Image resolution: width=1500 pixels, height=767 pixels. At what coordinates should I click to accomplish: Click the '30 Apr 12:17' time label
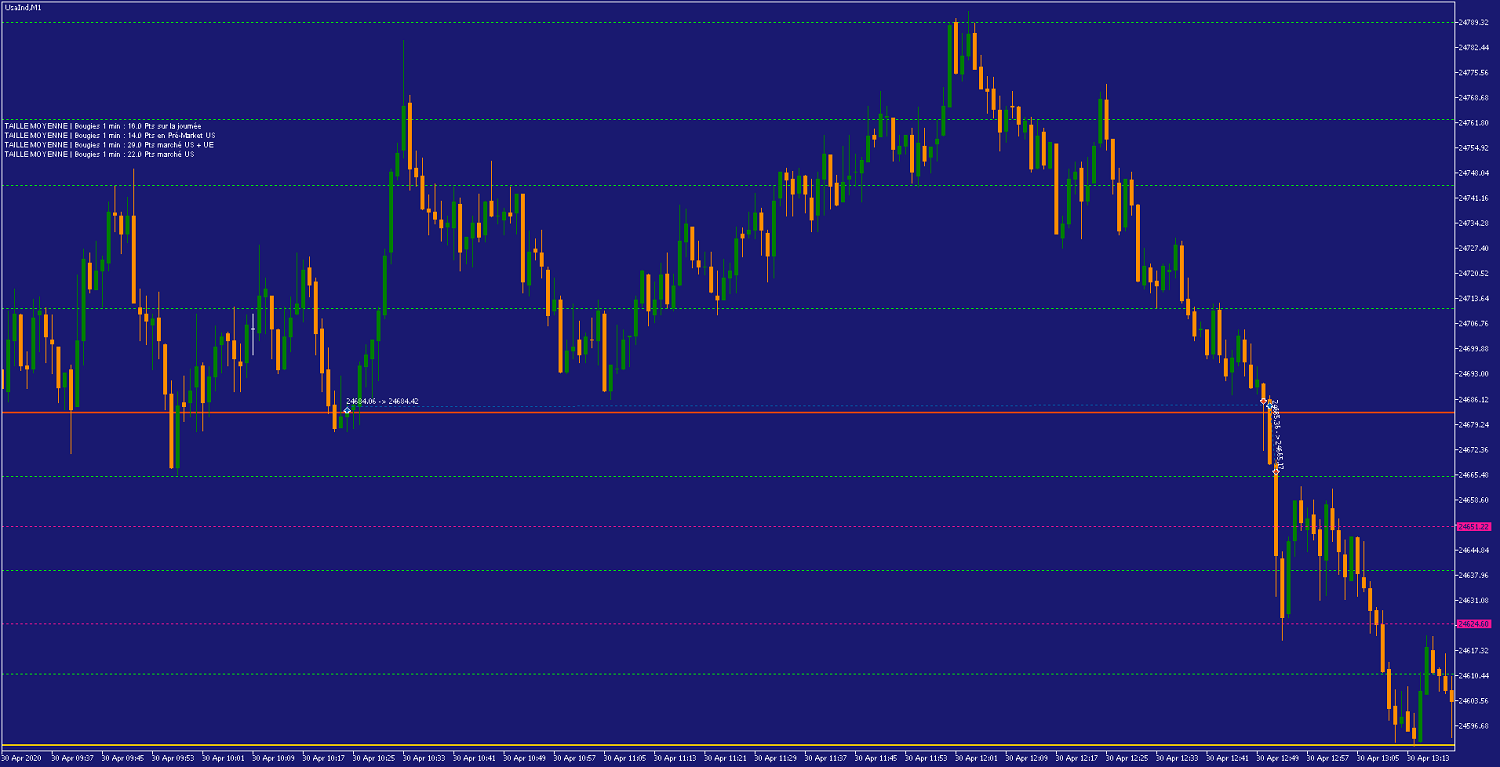[x=1077, y=757]
